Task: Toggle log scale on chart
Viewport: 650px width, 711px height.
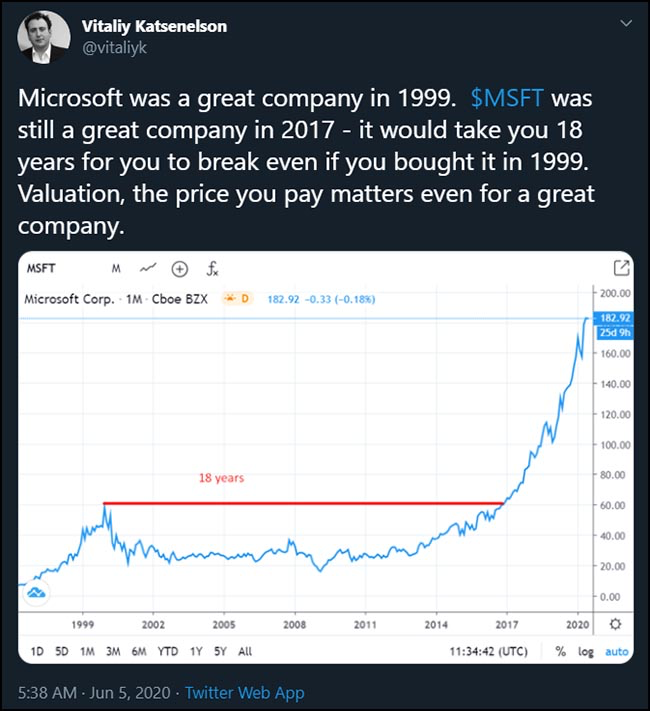Action: pos(586,652)
